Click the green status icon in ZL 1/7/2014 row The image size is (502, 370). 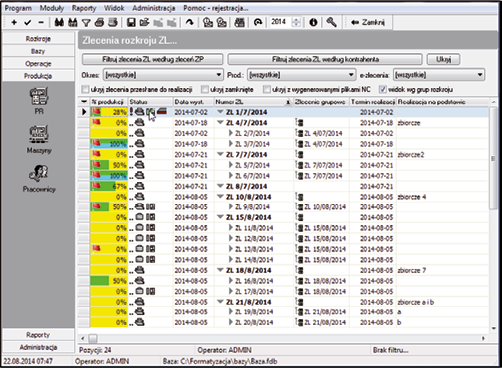[151, 112]
